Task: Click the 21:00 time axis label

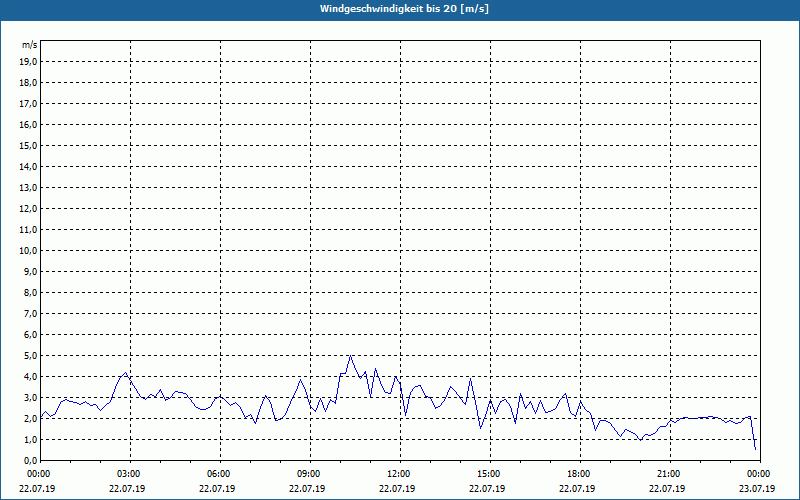Action: pyautogui.click(x=667, y=474)
